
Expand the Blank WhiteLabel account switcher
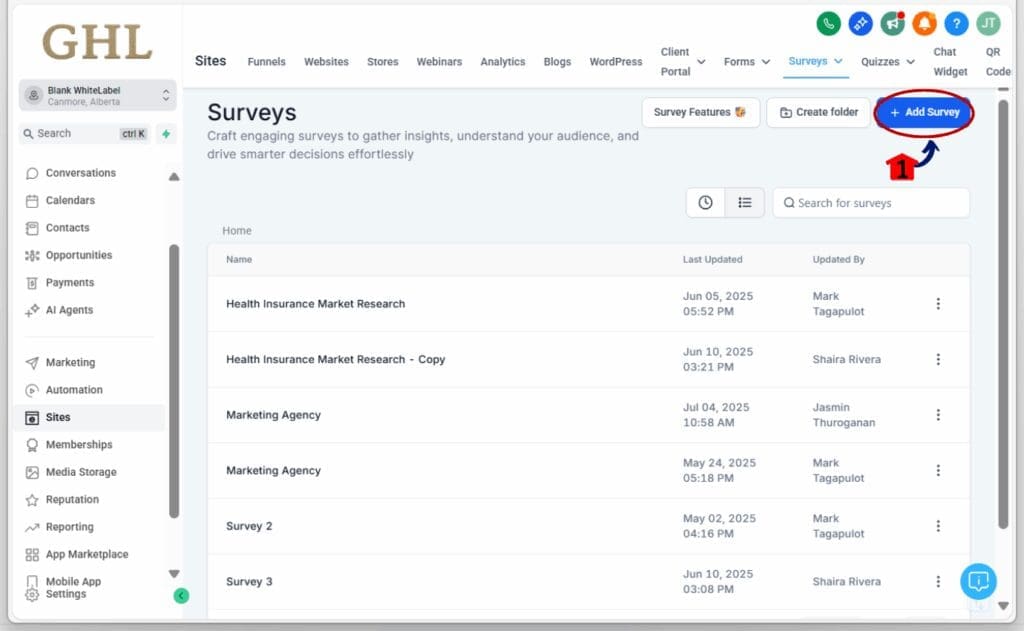pos(97,95)
